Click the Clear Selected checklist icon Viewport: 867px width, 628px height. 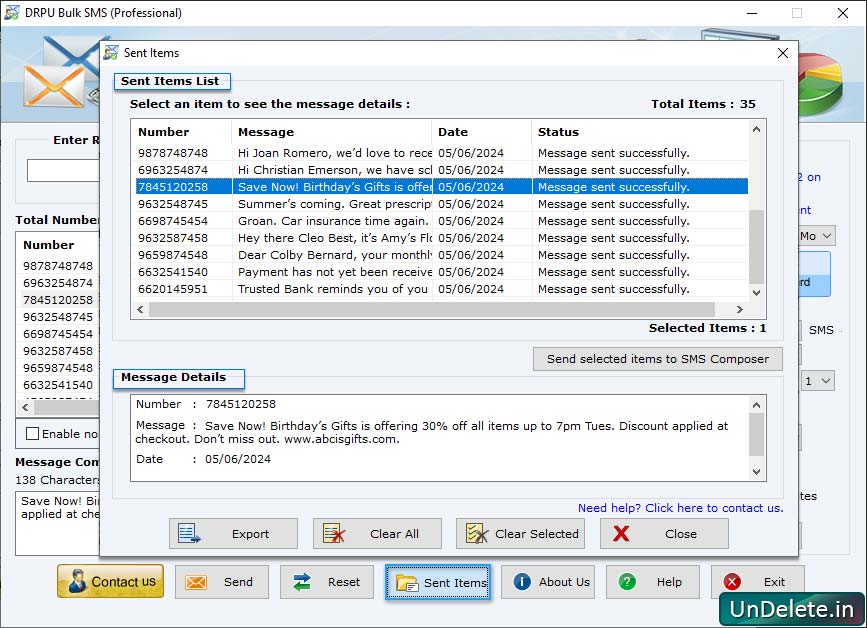(477, 533)
